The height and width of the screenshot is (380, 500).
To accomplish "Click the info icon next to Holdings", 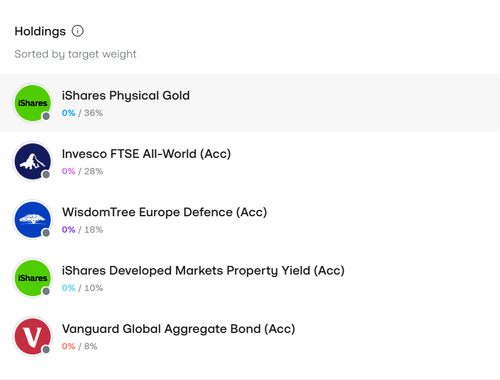I will [x=78, y=31].
